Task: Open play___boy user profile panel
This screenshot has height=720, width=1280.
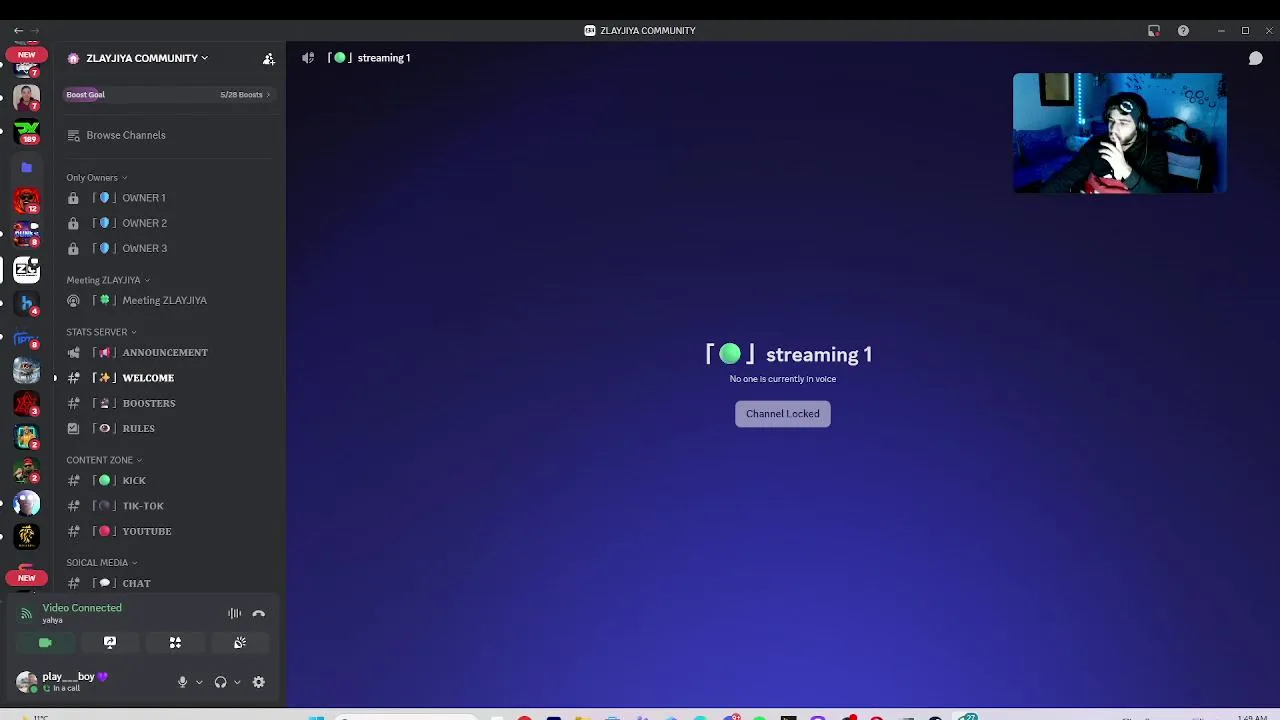Action: [x=62, y=682]
